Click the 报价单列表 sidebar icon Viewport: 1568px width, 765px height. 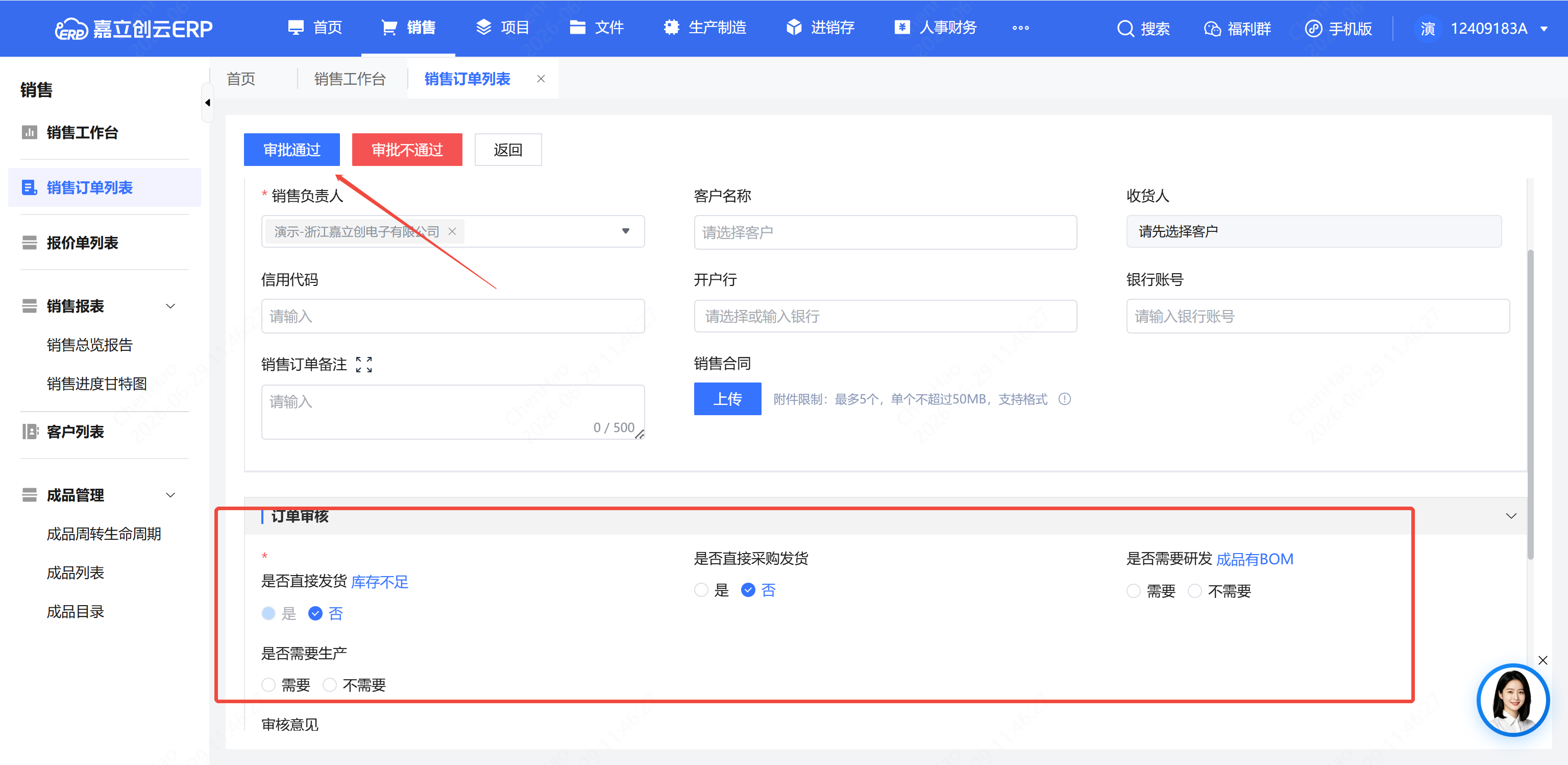pyautogui.click(x=29, y=243)
